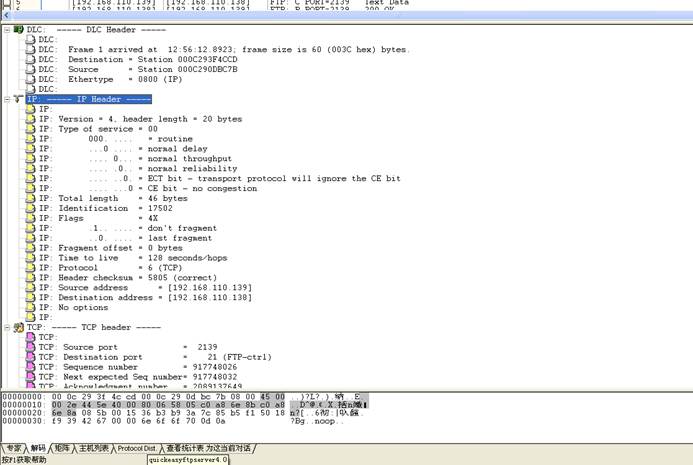
Task: Click yellow icon beside No options row
Action: pyautogui.click(x=30, y=308)
